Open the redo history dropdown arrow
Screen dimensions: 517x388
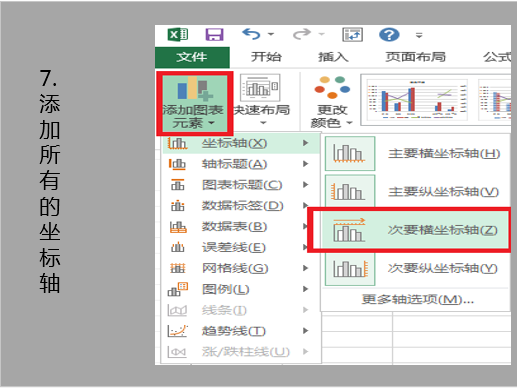(x=321, y=34)
